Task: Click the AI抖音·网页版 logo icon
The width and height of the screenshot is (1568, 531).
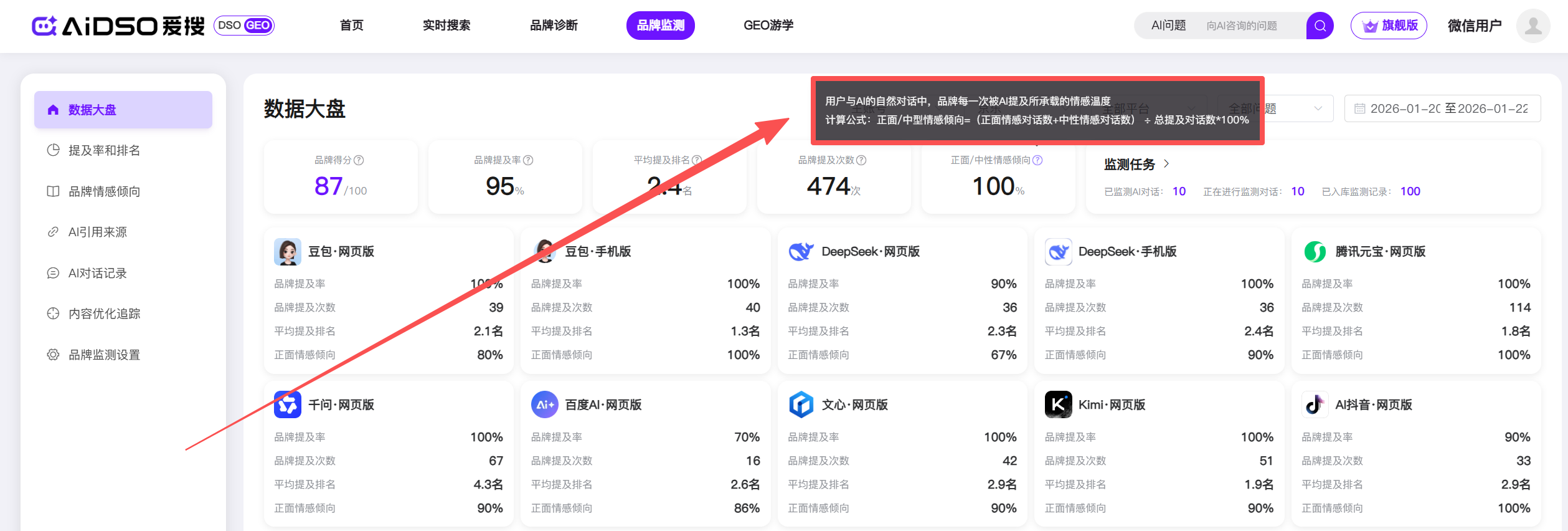Action: tap(1315, 404)
